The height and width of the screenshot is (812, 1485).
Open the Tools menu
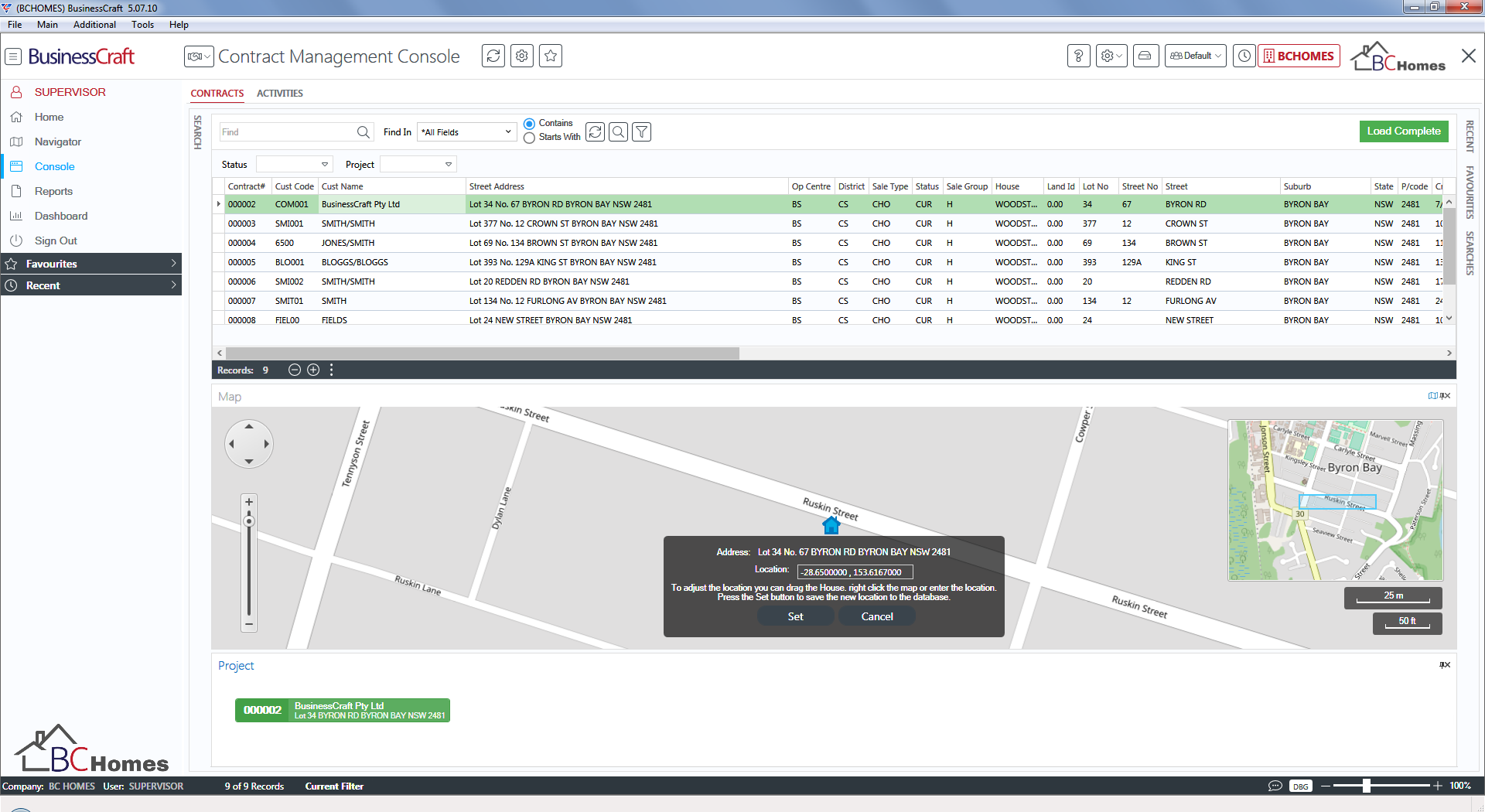coord(142,24)
